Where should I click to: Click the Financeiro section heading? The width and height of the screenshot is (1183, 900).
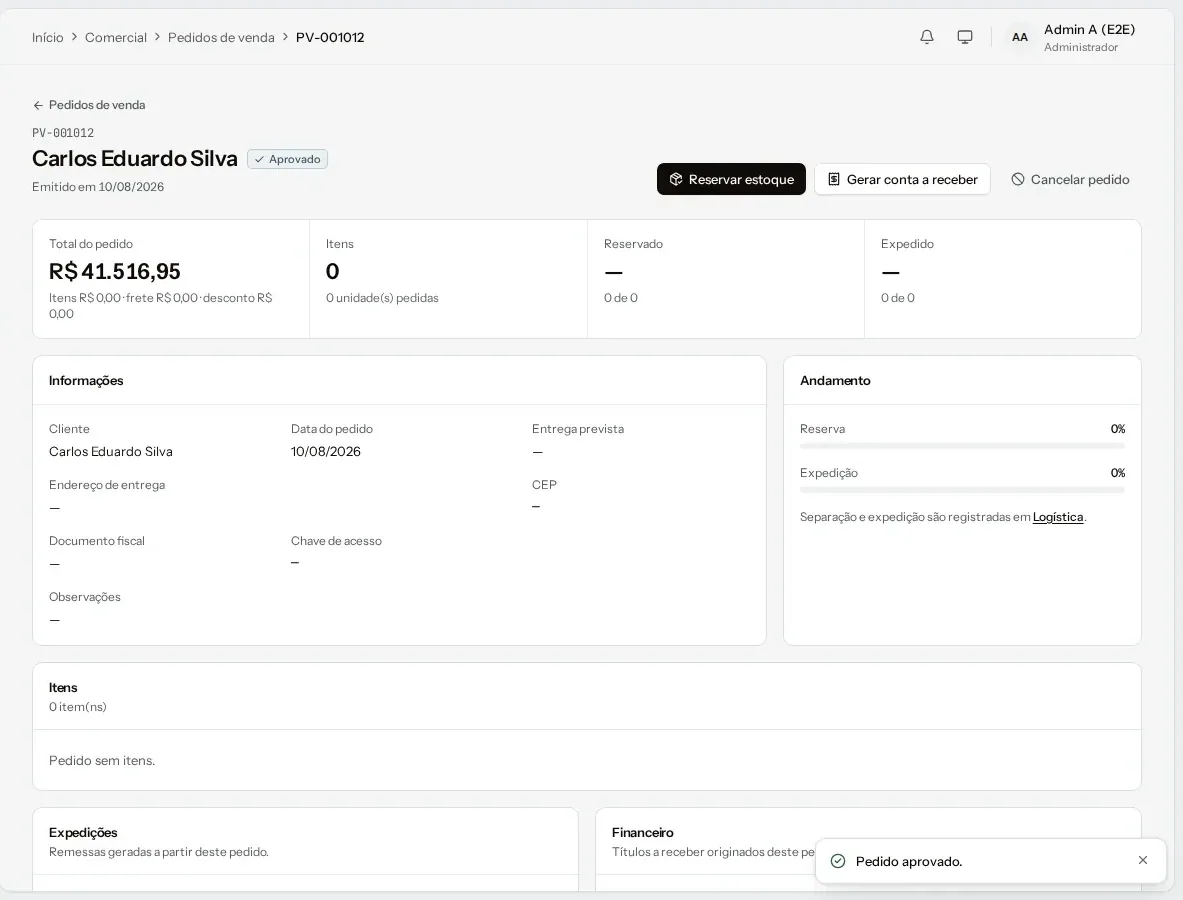[x=643, y=832]
